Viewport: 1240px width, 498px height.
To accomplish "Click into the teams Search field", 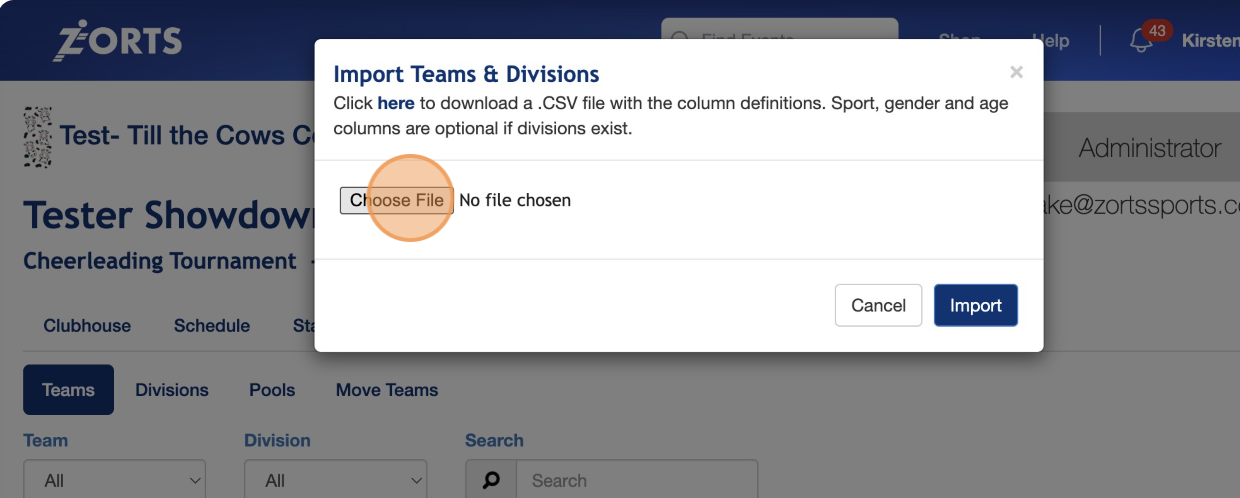I will click(x=636, y=481).
